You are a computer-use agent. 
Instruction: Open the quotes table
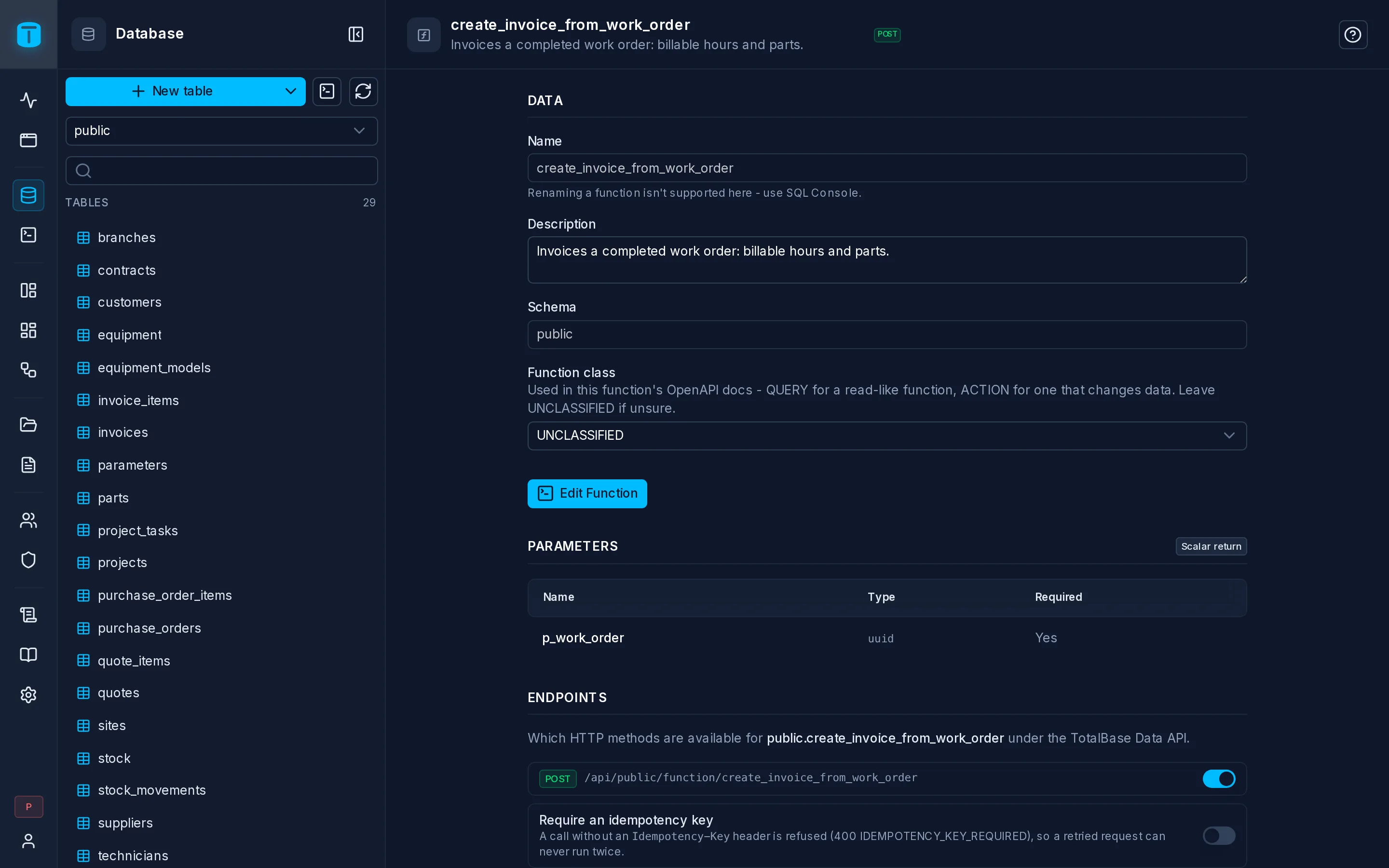221,693
